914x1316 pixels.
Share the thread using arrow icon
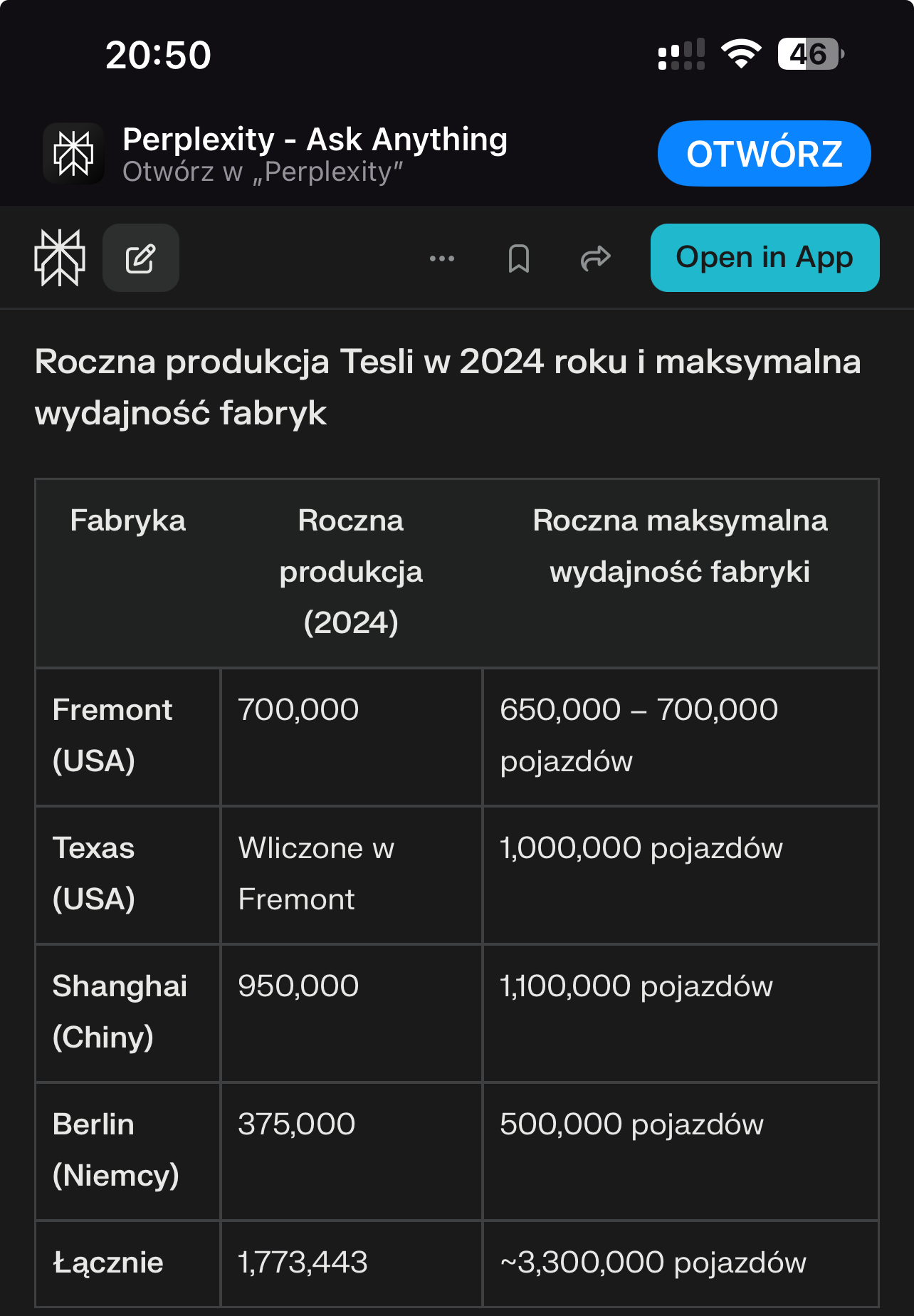coord(596,258)
